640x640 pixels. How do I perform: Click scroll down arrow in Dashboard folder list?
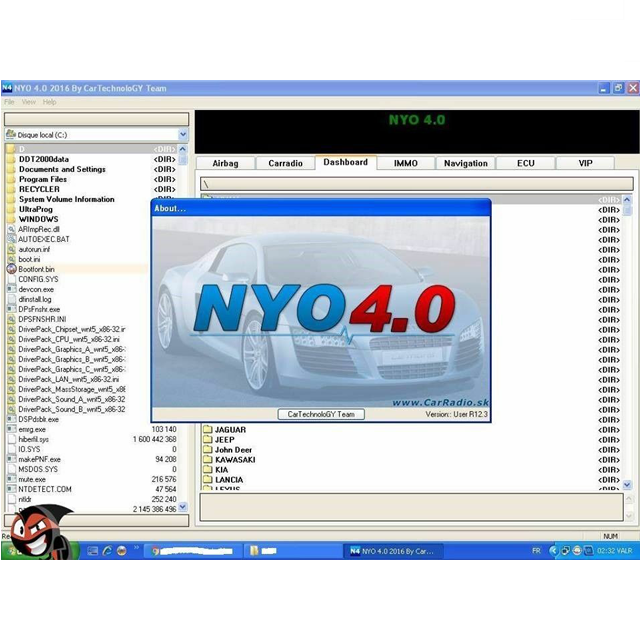627,485
